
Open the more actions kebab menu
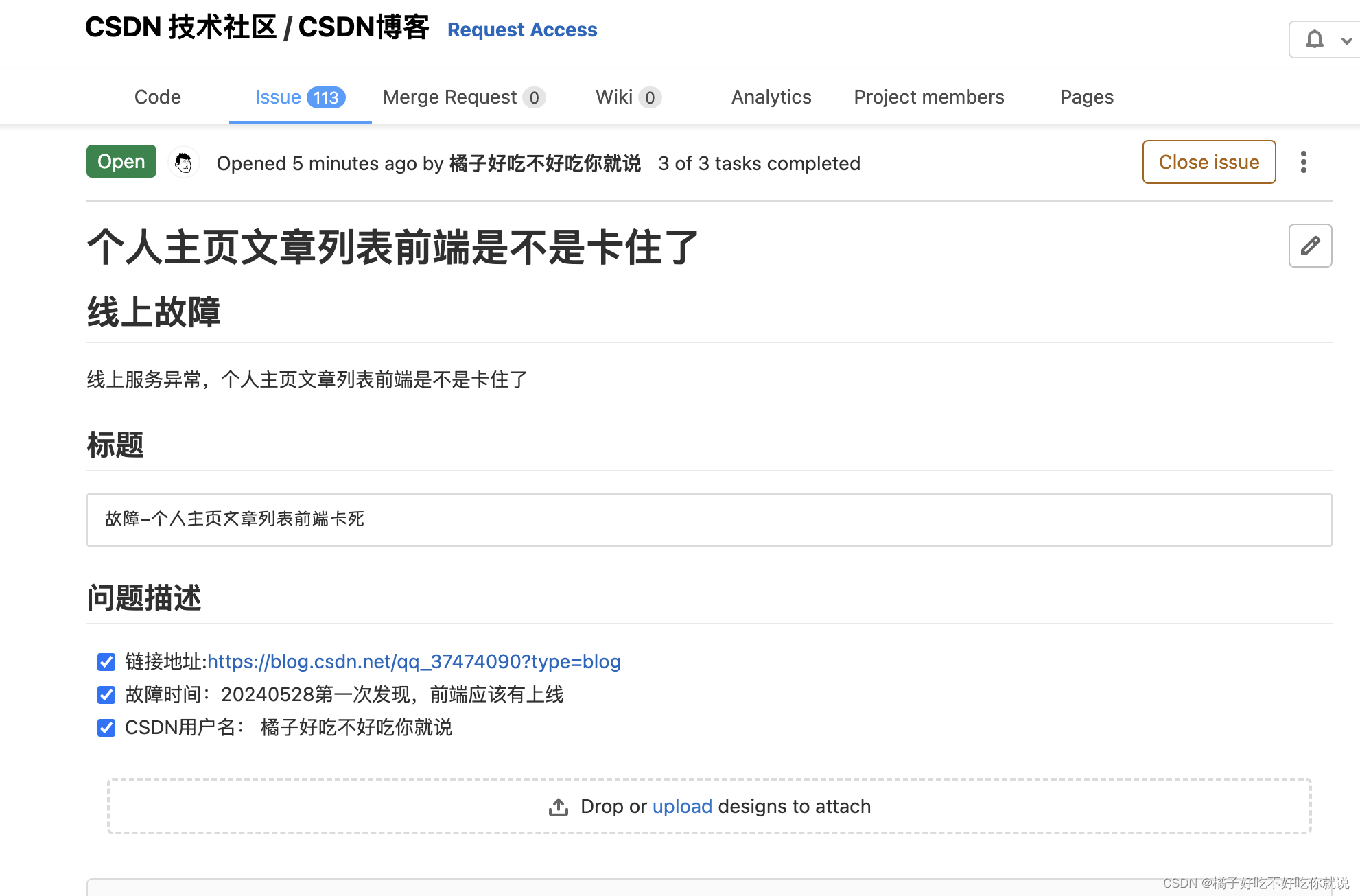click(1303, 162)
